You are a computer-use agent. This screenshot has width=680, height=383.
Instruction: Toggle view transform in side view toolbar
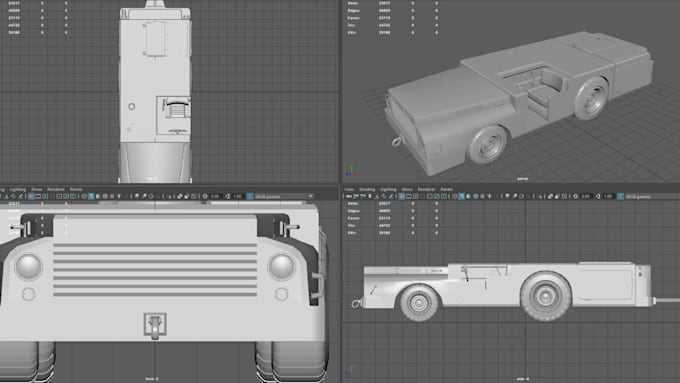click(x=621, y=196)
